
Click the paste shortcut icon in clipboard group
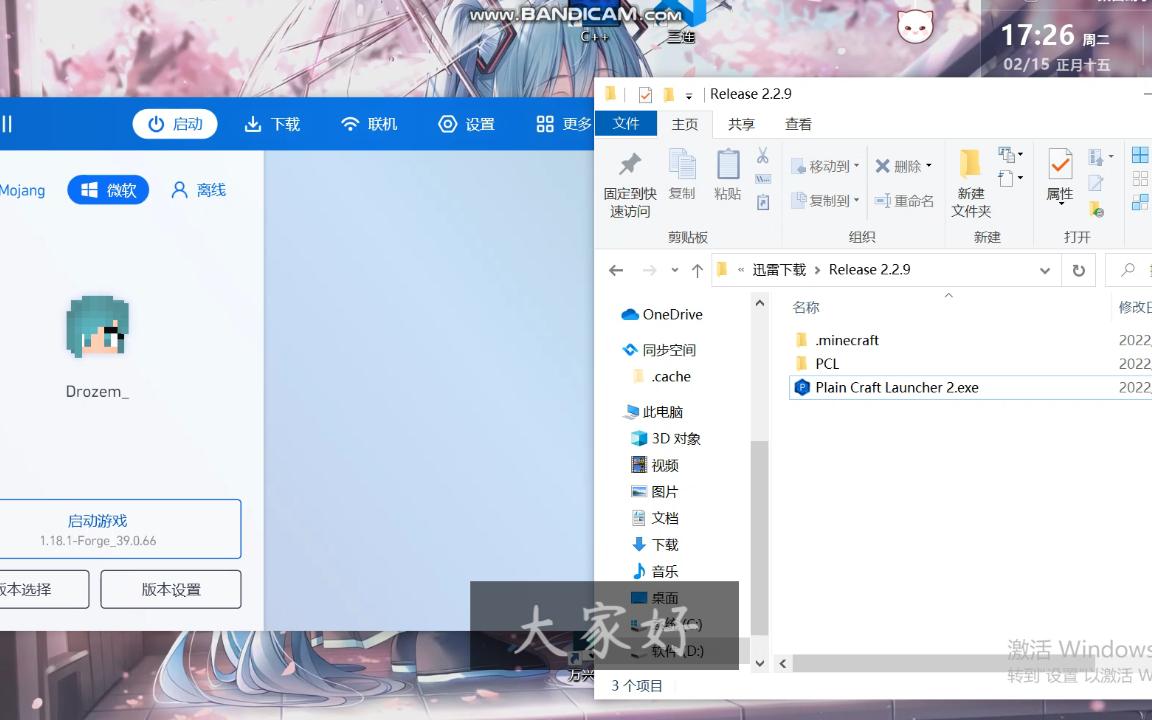click(763, 202)
